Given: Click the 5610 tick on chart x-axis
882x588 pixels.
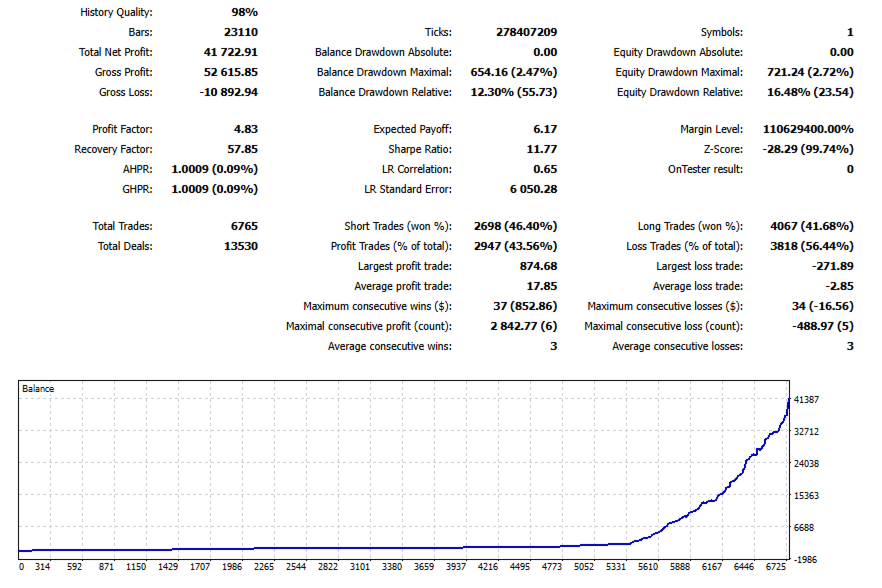Looking at the screenshot, I should click(647, 567).
